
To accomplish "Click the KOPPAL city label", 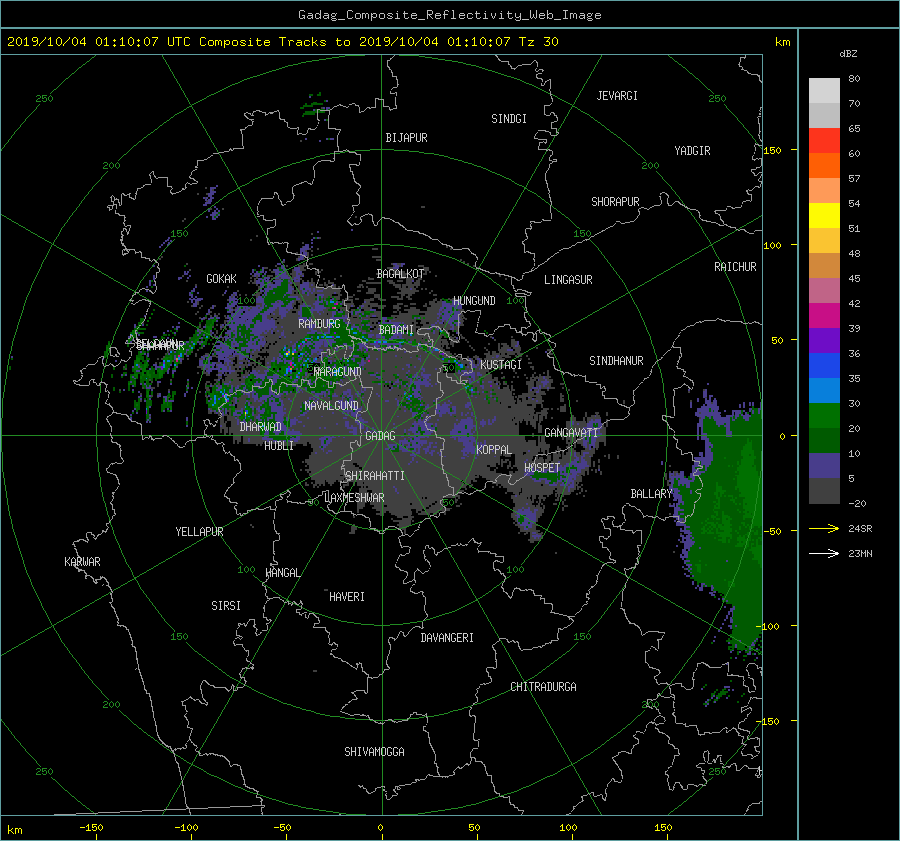I will point(494,450).
